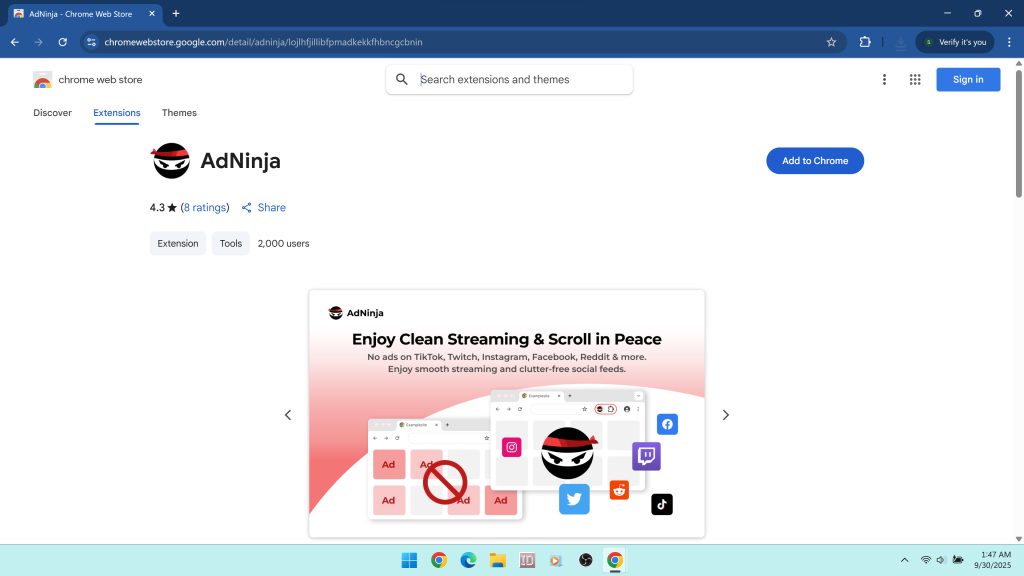Screen dimensions: 1024x576
Task: Switch to the Discover tab
Action: click(x=52, y=113)
